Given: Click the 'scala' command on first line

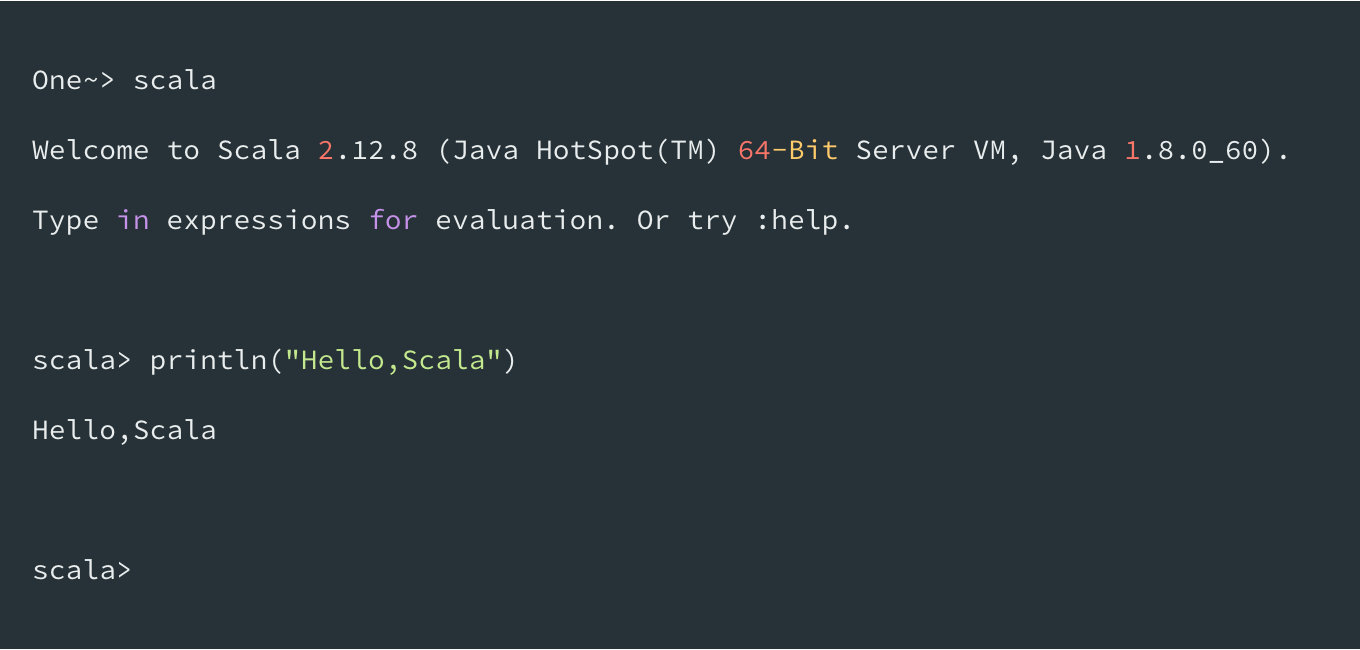Looking at the screenshot, I should (175, 80).
